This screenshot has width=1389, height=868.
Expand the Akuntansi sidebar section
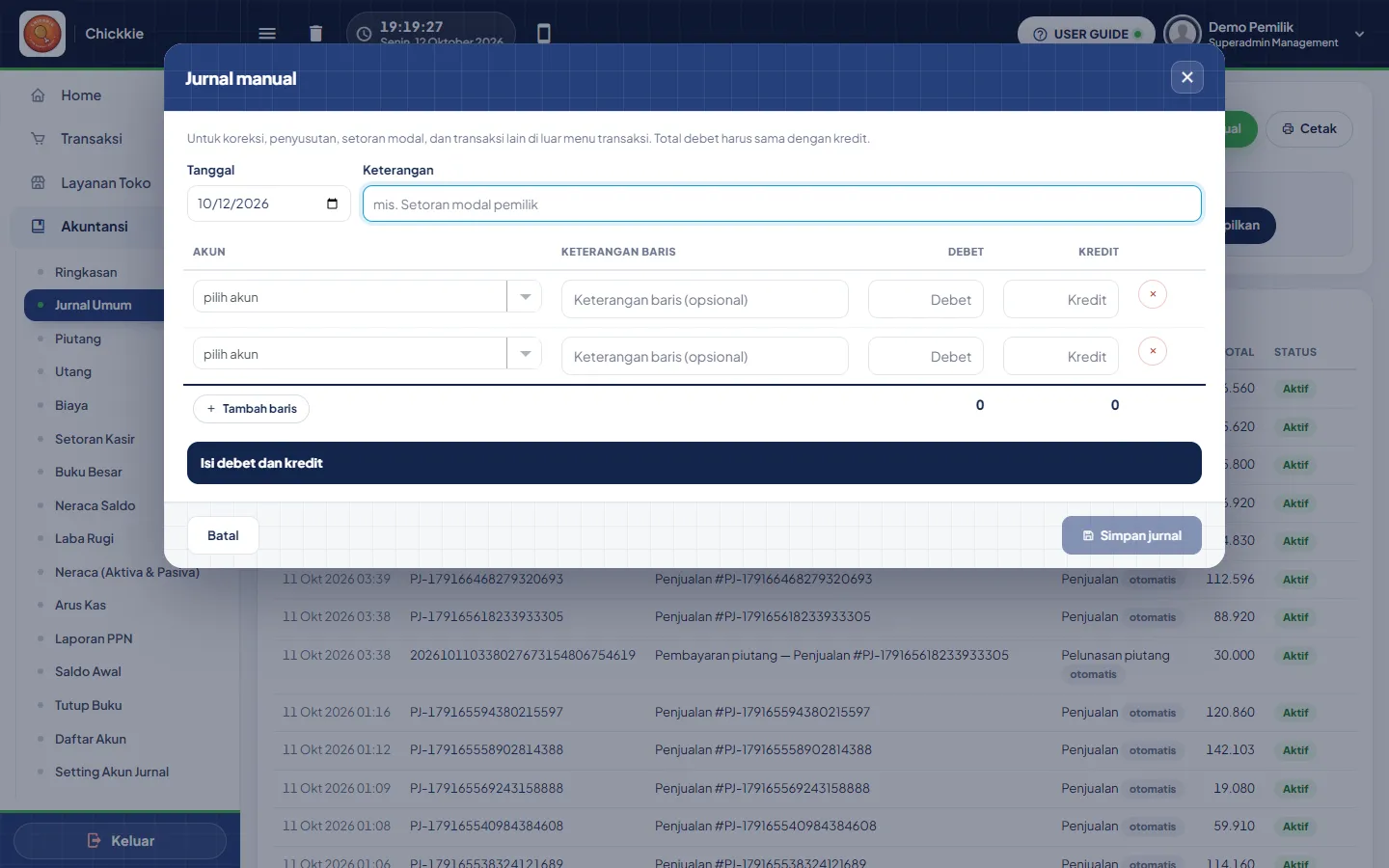point(95,227)
